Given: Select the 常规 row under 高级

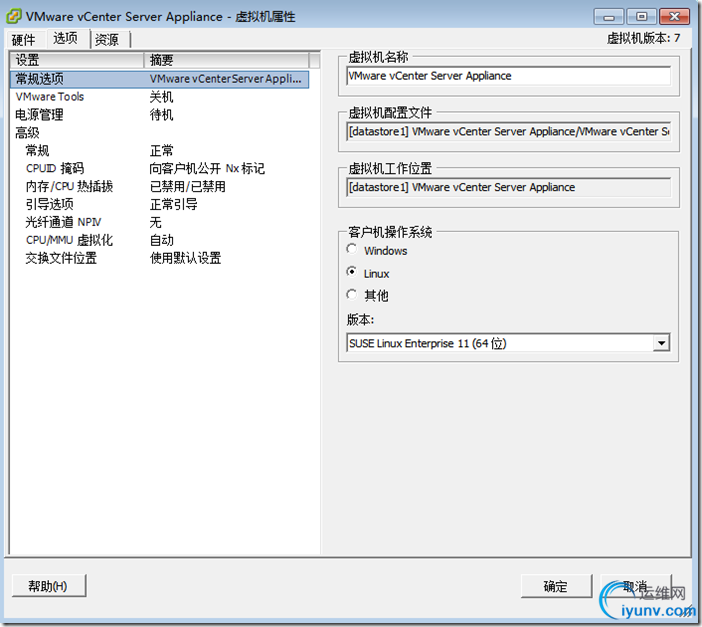Looking at the screenshot, I should point(159,150).
